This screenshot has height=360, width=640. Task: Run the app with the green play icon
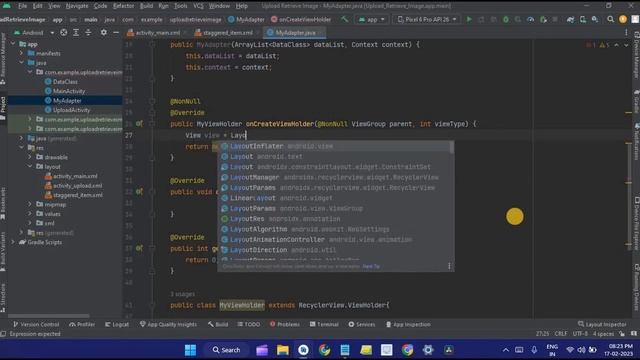point(469,19)
